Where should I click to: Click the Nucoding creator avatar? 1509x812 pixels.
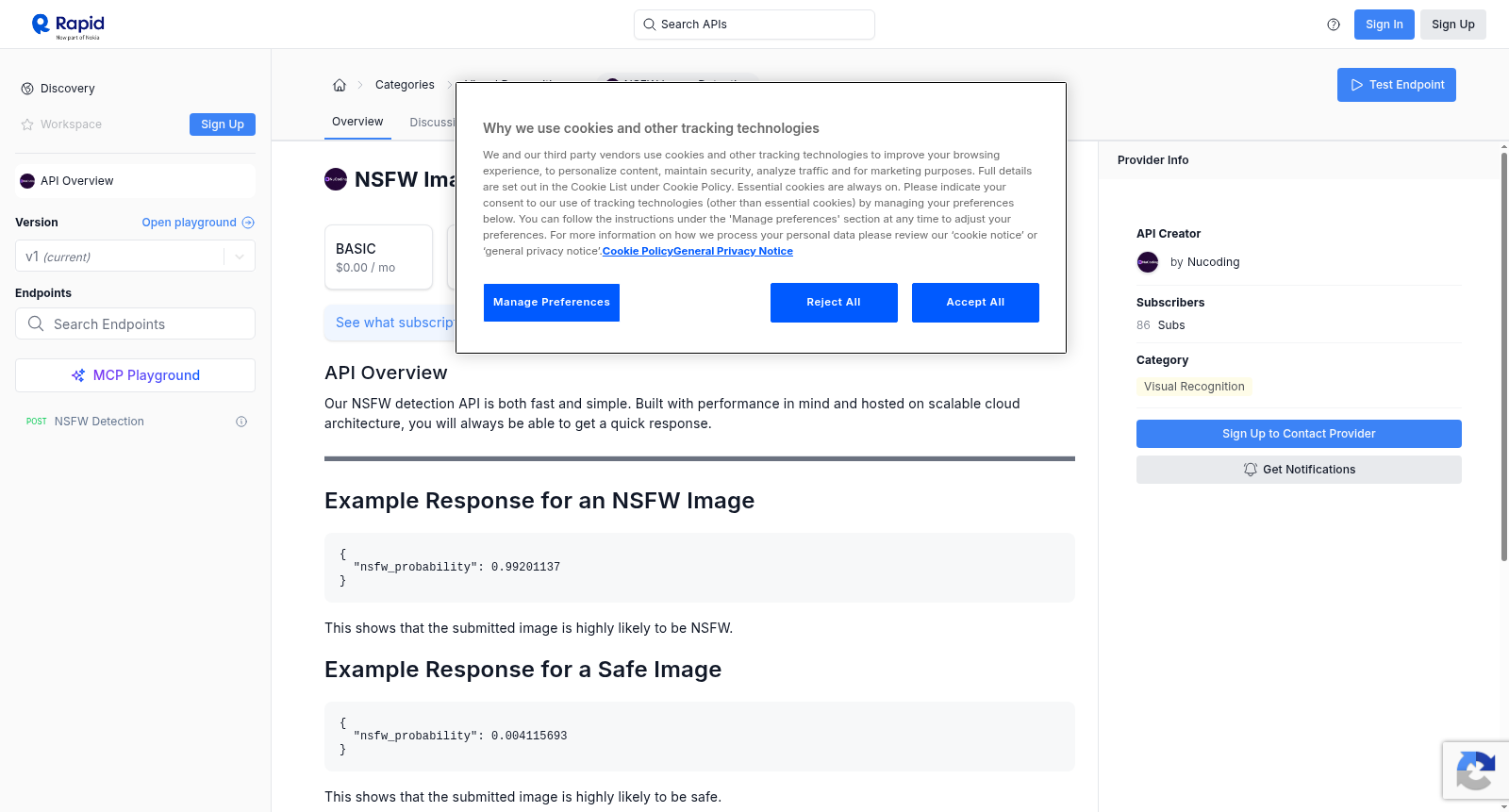[1148, 262]
